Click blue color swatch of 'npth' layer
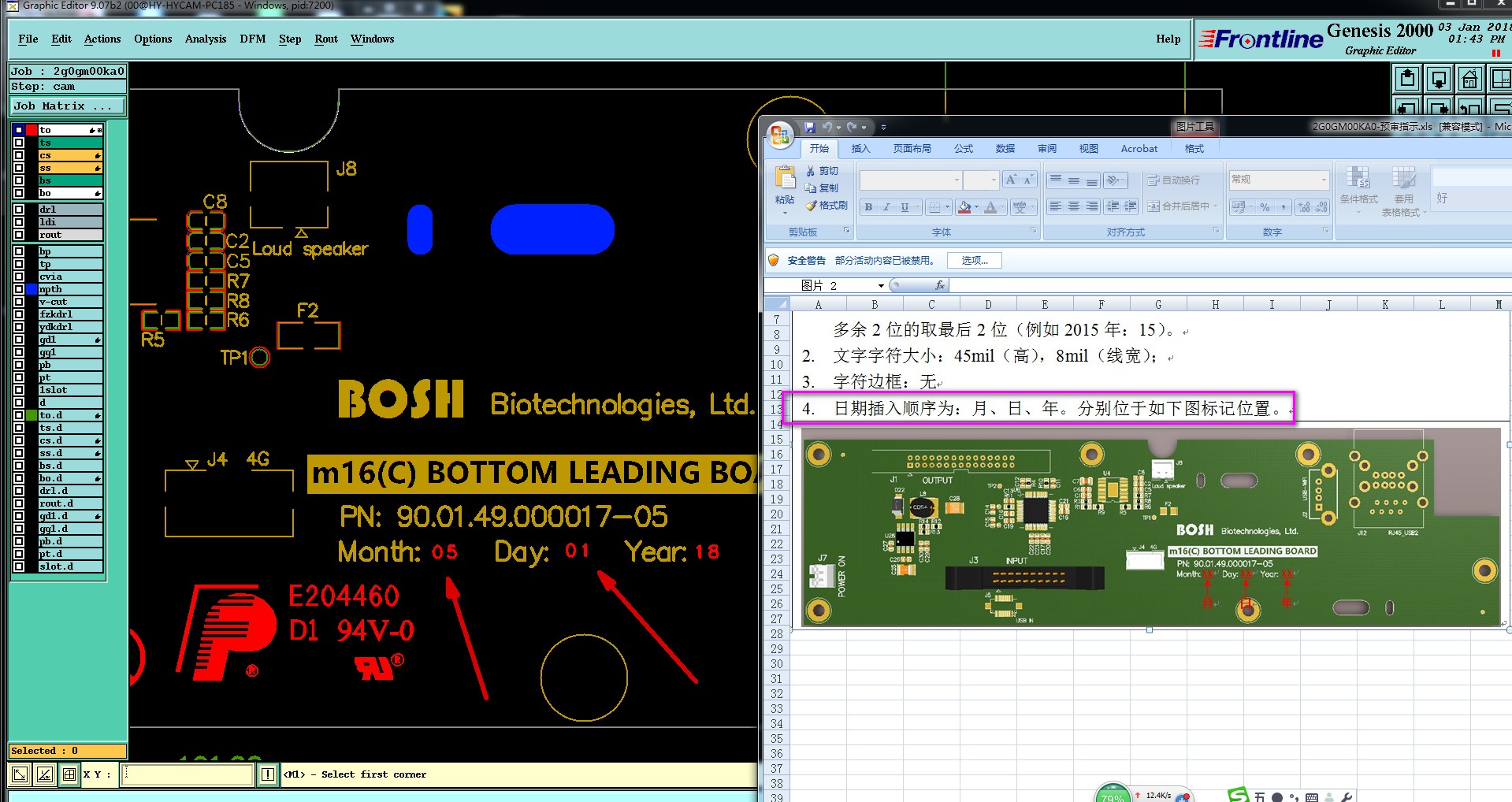Screen dimensions: 1512x802 point(32,289)
